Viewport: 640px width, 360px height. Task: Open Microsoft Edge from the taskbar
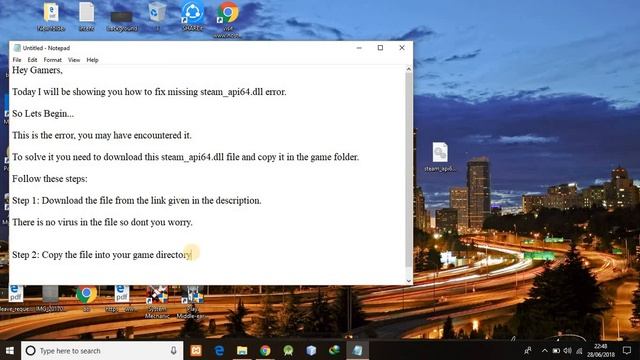219,351
